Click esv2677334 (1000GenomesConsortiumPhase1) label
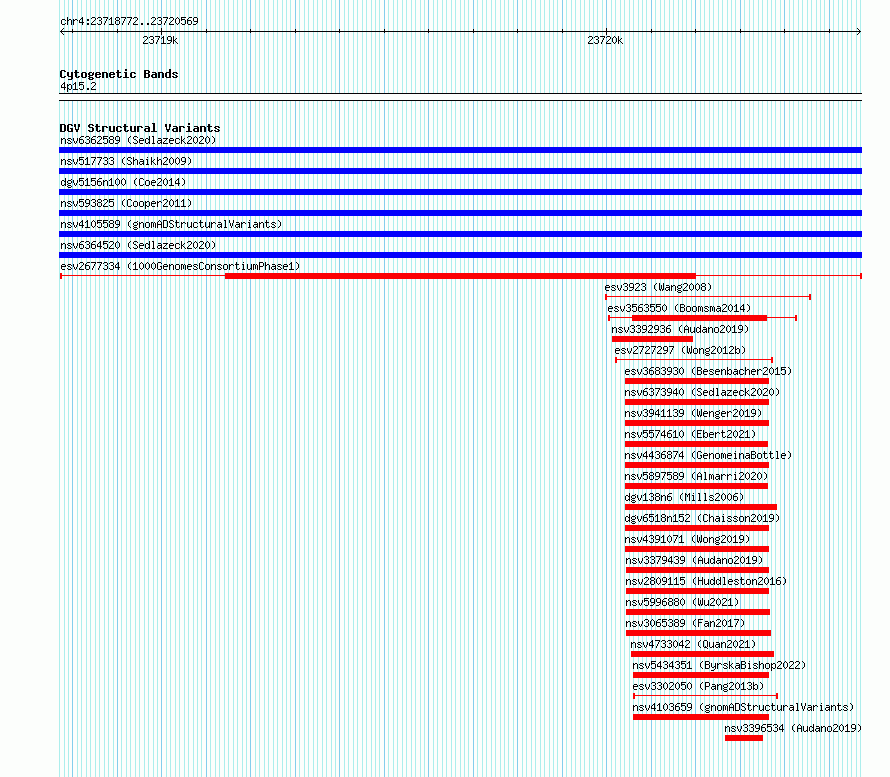Viewport: 890px width, 777px height. (x=180, y=266)
